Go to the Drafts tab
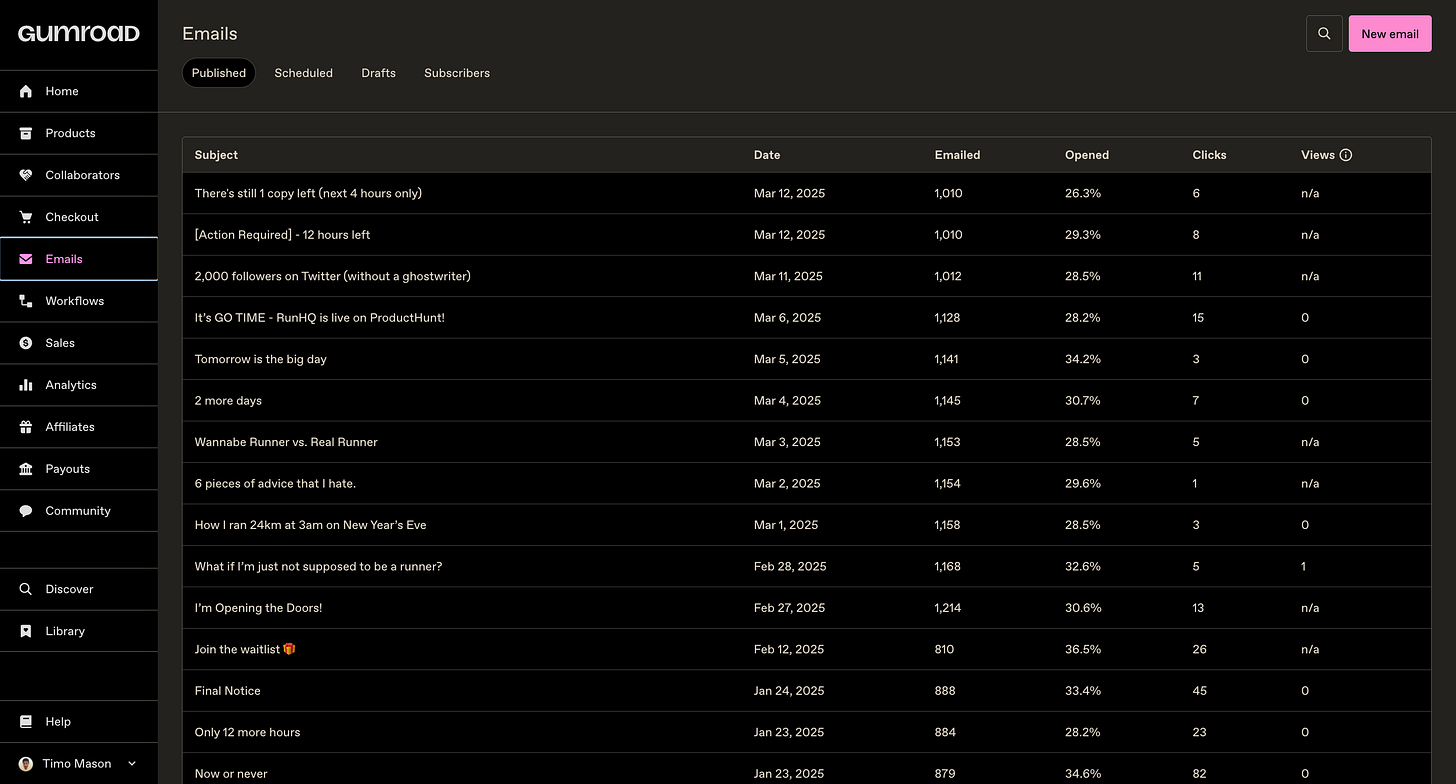Screen dimensions: 1456x784 tap(378, 73)
